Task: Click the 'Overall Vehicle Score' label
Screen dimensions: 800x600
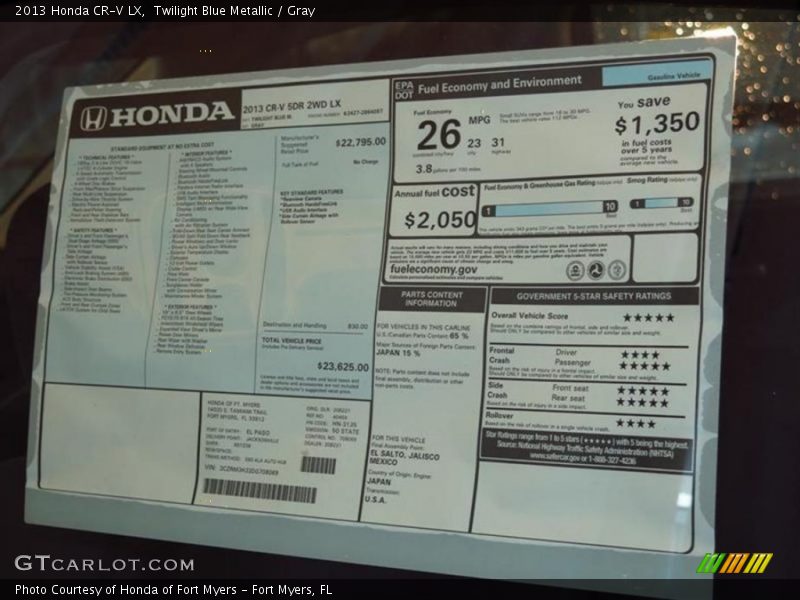Action: 529,316
